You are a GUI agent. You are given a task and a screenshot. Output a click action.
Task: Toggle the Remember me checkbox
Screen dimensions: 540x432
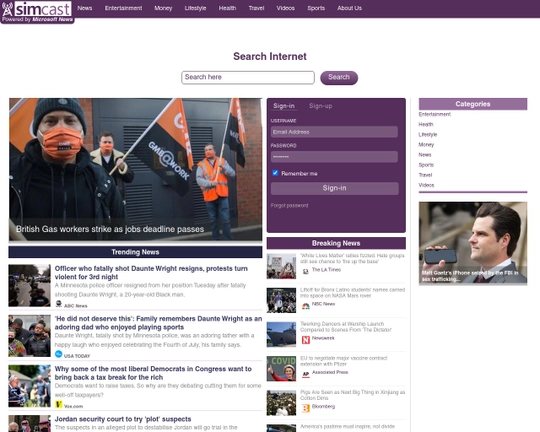coord(275,173)
